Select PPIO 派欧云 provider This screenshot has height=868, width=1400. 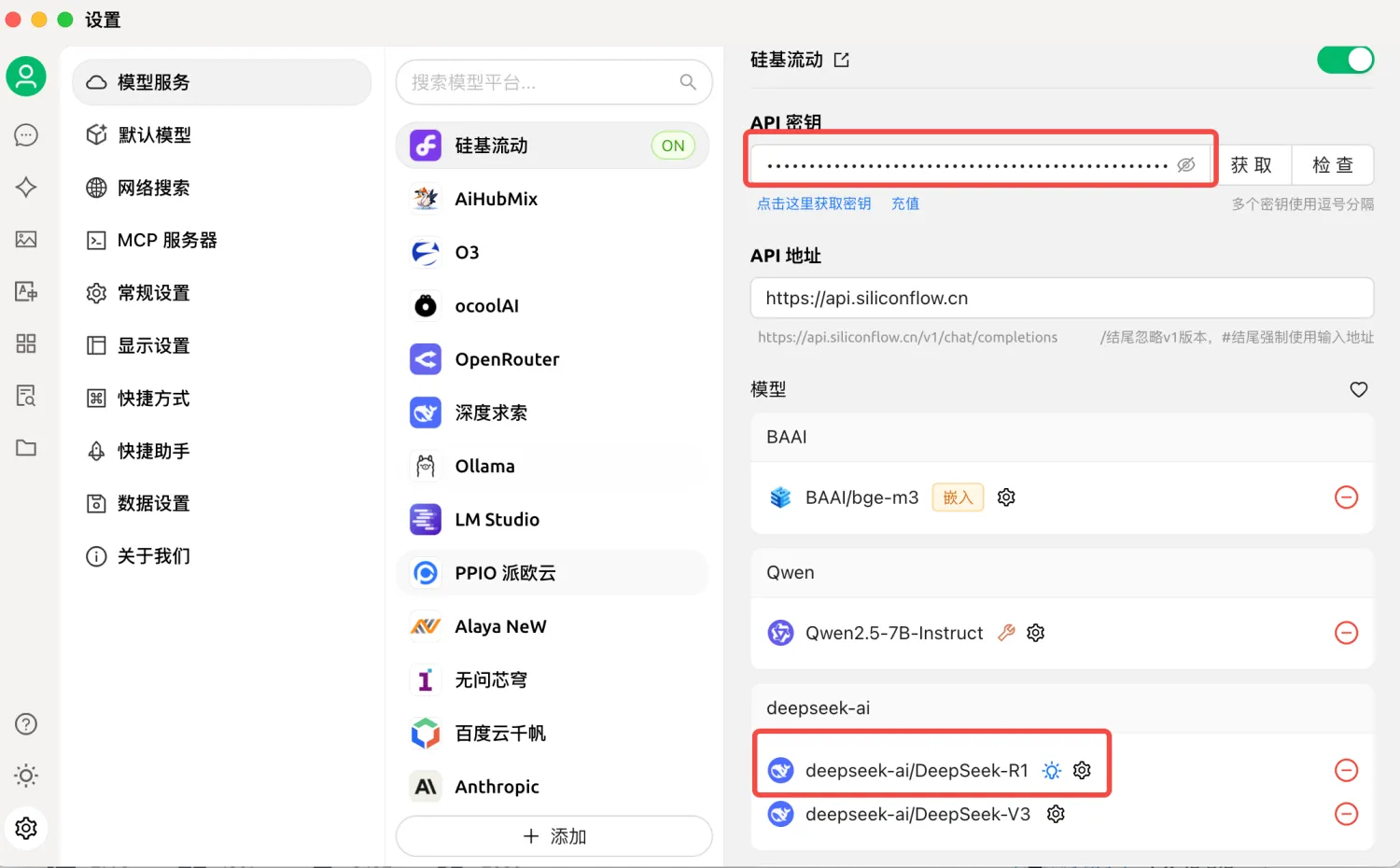tap(553, 573)
